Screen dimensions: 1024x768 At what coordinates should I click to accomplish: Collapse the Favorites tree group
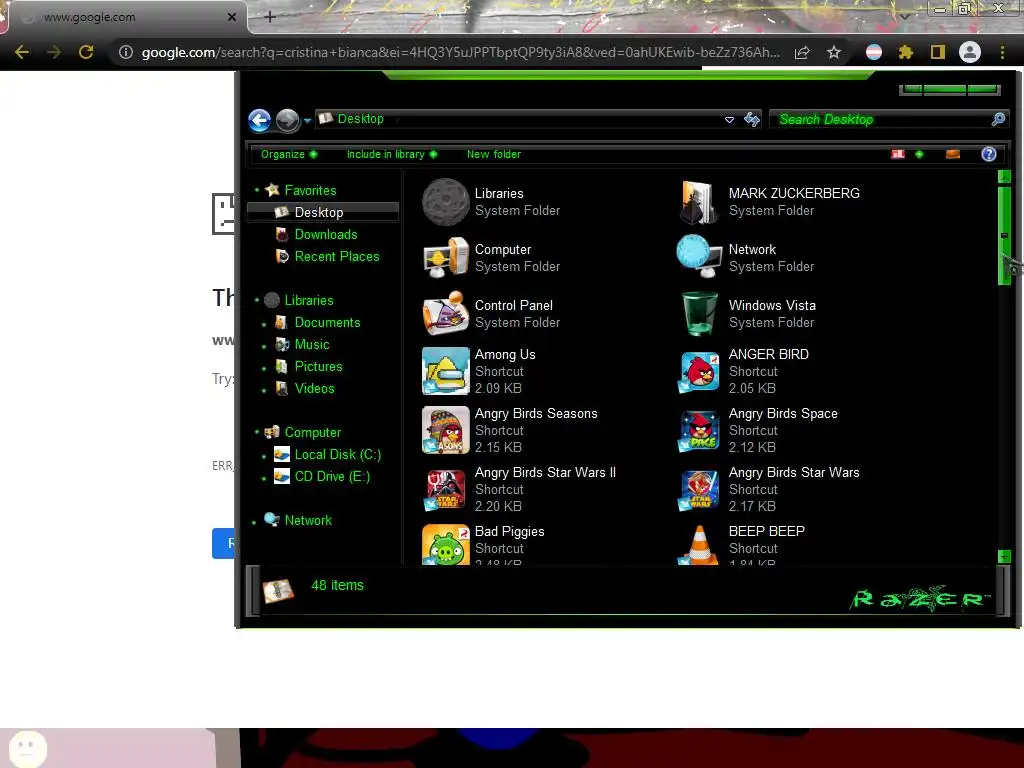point(257,190)
